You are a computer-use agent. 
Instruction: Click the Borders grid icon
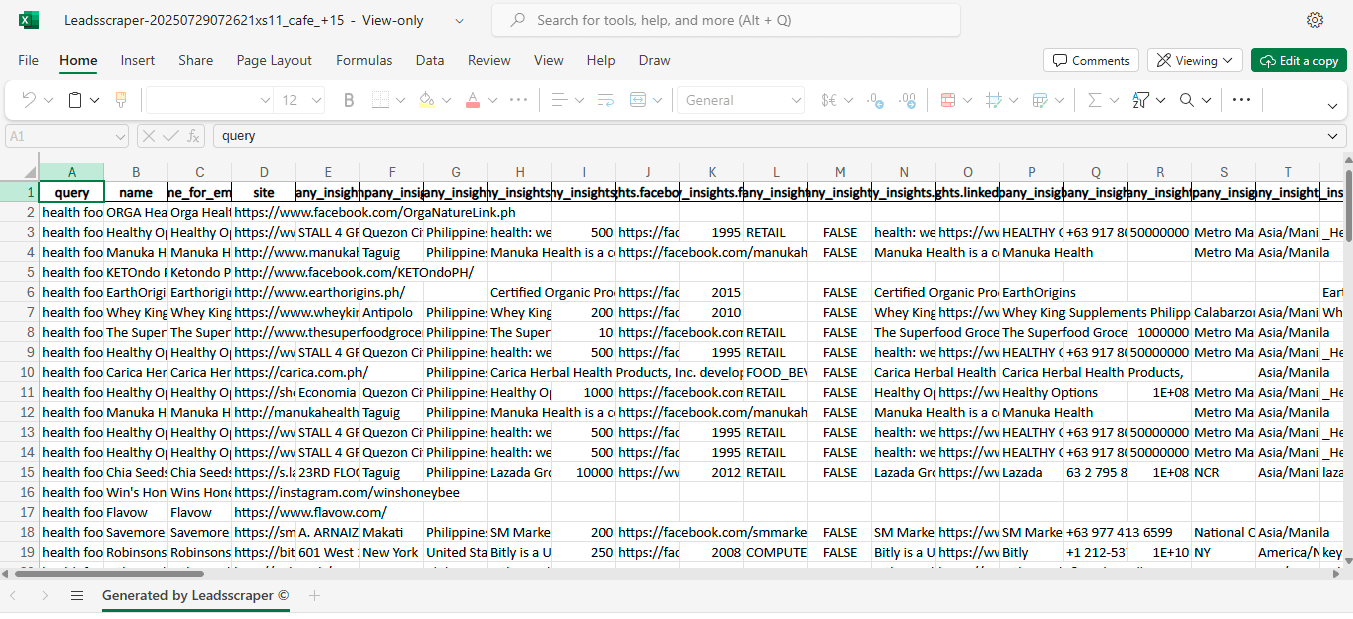(380, 100)
